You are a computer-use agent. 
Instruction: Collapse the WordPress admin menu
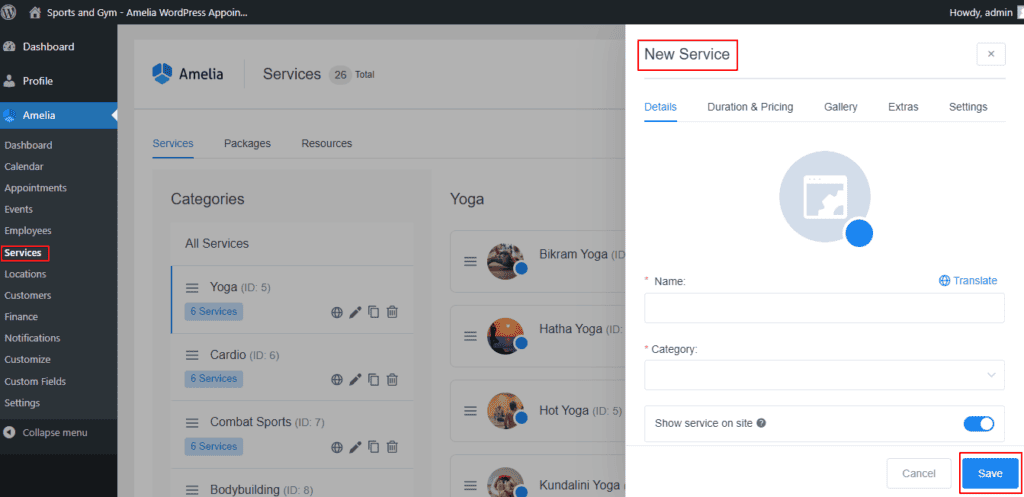(46, 433)
